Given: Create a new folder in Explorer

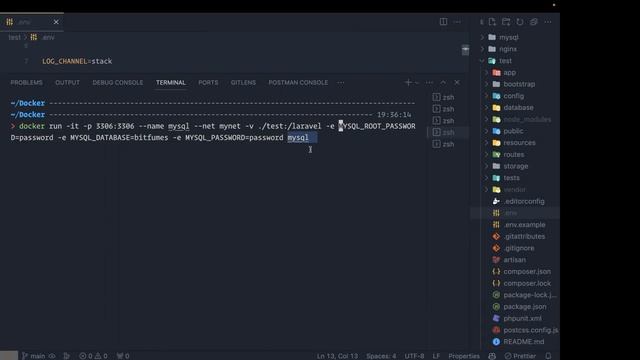Looking at the screenshot, I should [x=506, y=22].
